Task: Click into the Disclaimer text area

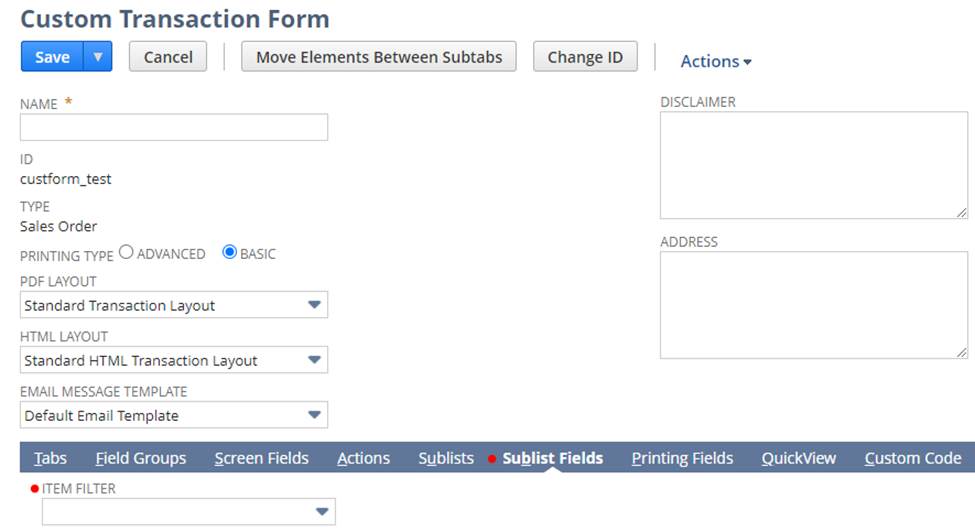Action: tap(813, 165)
